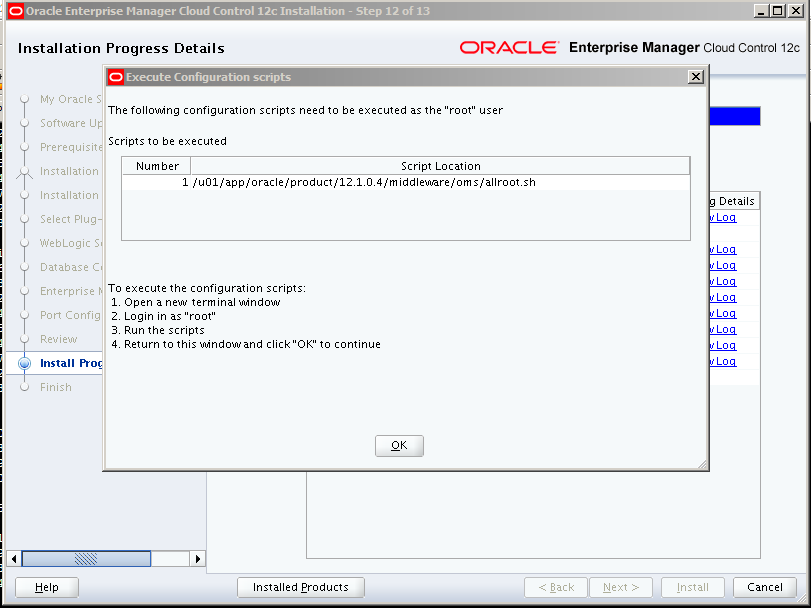Viewport: 811px width, 608px height.
Task: Click the Number column header
Action: pyautogui.click(x=157, y=166)
